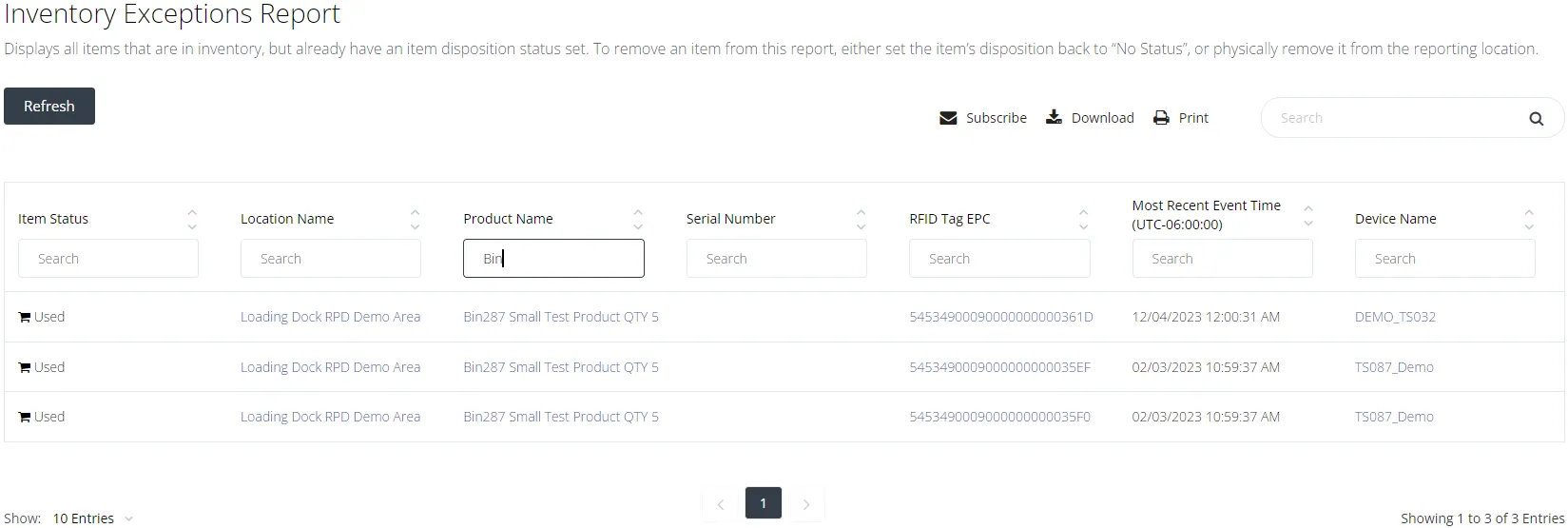Screen dimensions: 1568x528
Task: Sort by Product Name column
Action: tap(638, 220)
